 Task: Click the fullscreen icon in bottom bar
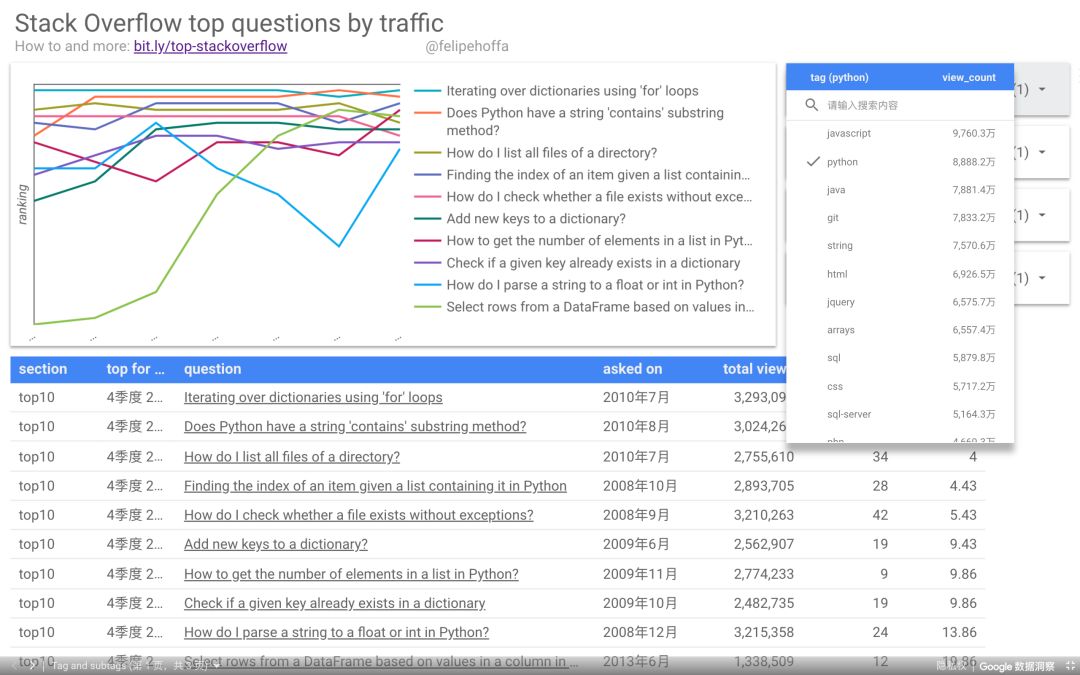click(1070, 666)
